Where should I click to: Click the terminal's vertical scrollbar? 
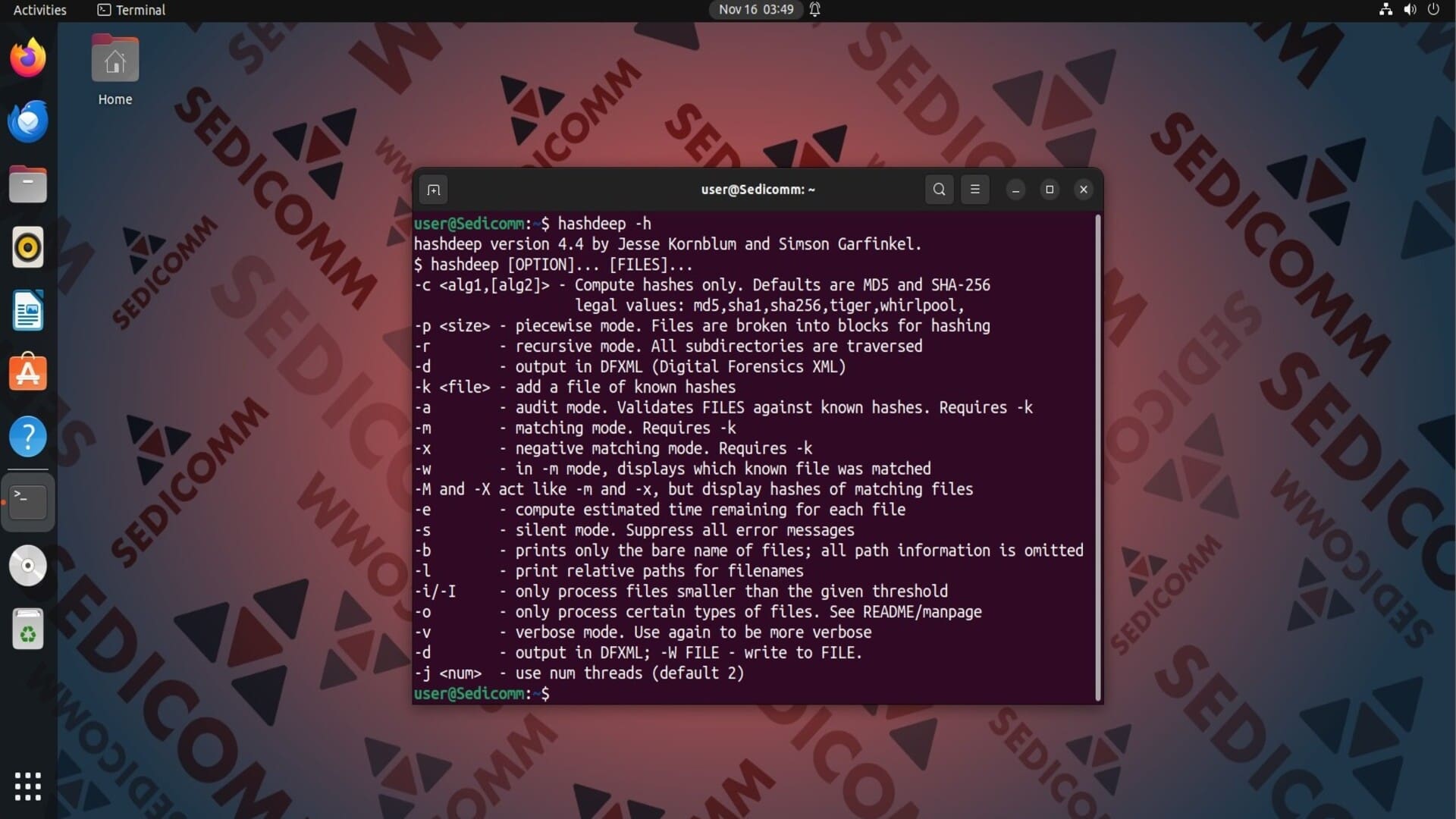pyautogui.click(x=1097, y=455)
